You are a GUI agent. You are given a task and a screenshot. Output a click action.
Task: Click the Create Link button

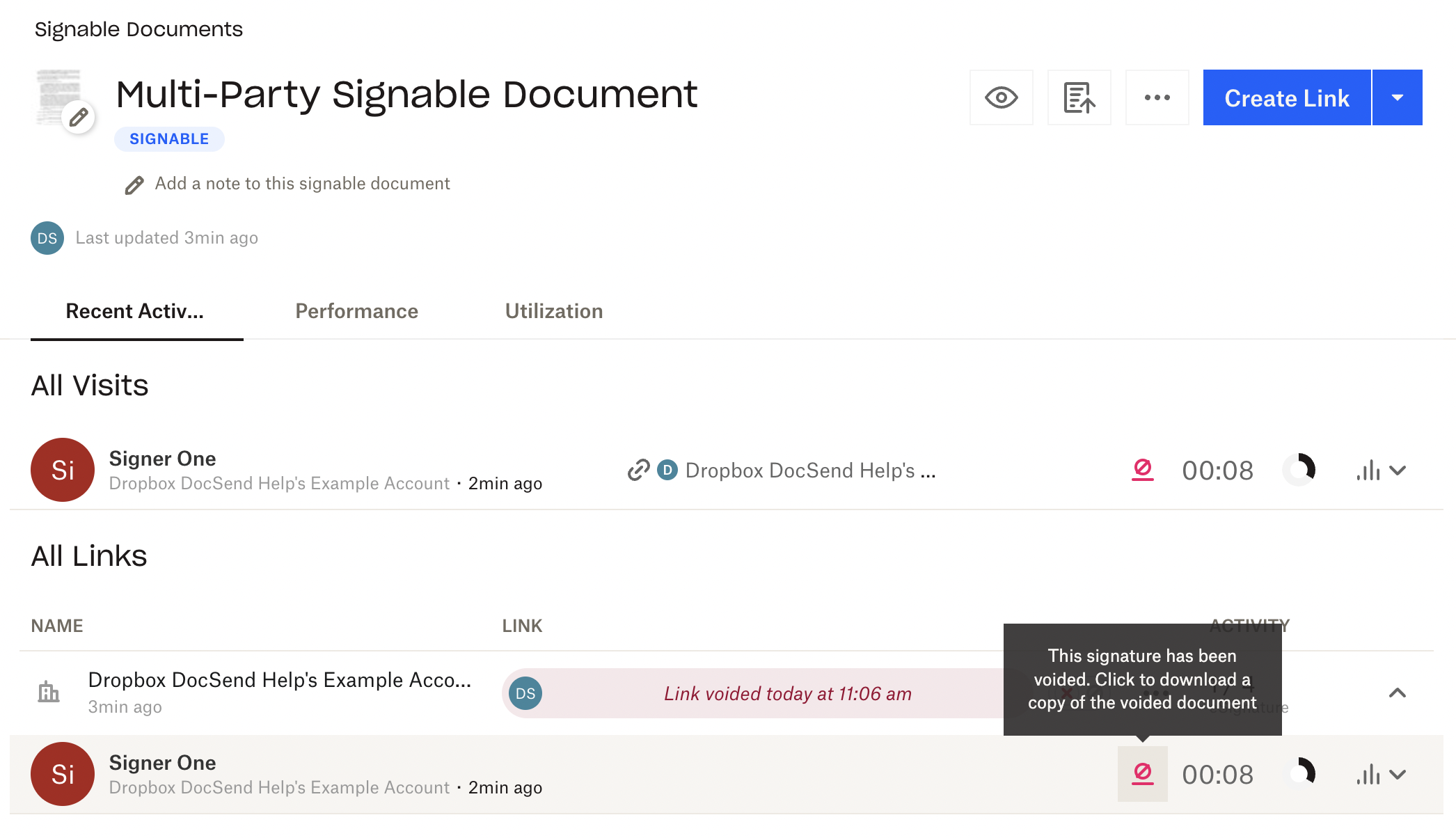[x=1287, y=97]
